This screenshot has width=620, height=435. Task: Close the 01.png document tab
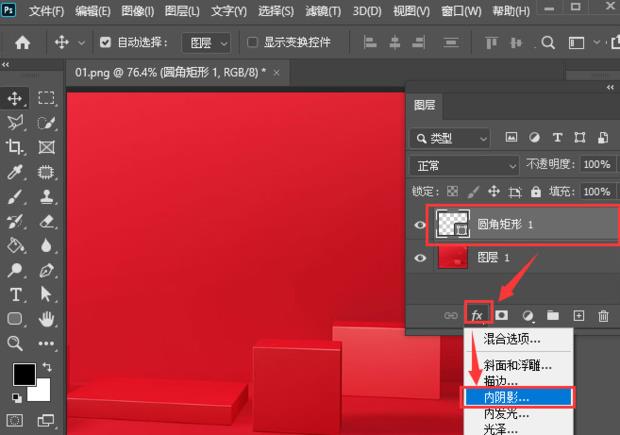(x=275, y=73)
